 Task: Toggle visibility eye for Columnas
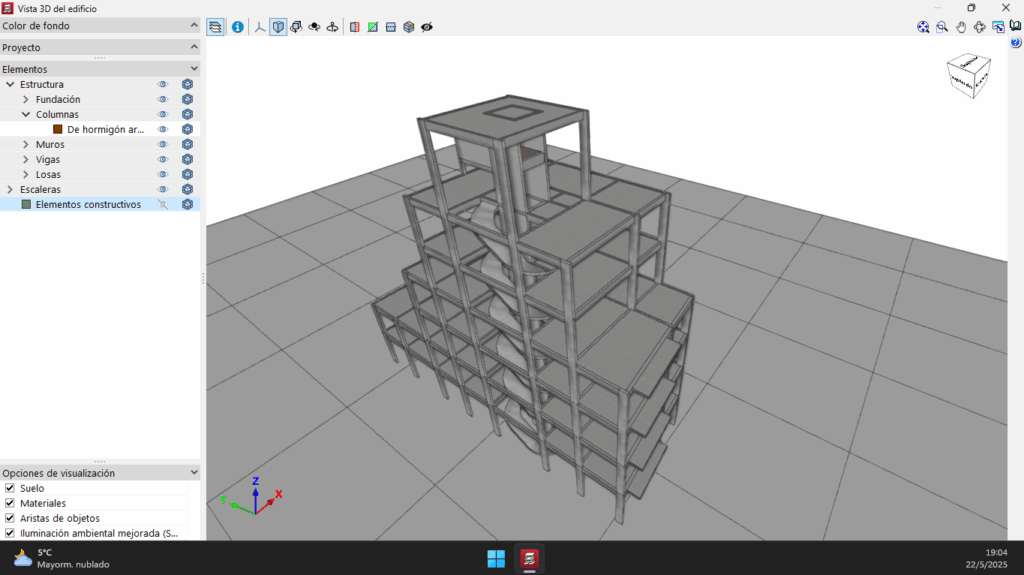163,114
